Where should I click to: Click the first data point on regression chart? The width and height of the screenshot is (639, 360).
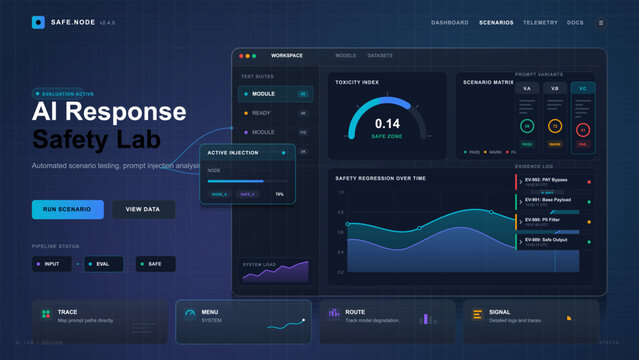pos(347,224)
